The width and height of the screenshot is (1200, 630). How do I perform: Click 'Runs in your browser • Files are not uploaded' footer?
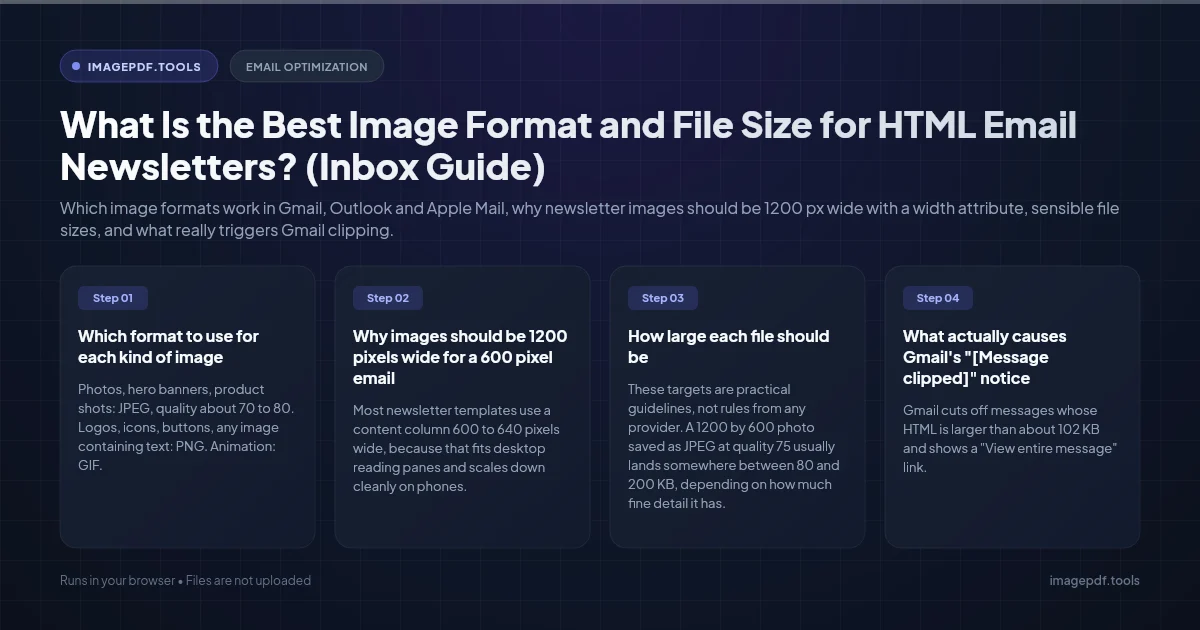(x=185, y=580)
